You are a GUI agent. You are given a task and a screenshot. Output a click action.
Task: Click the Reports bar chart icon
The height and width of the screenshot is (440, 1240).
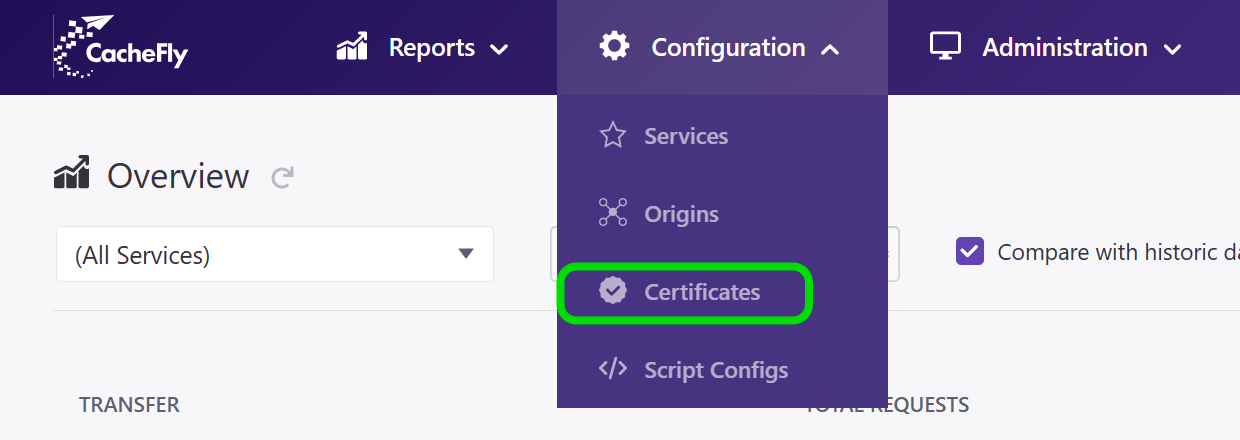coord(352,47)
